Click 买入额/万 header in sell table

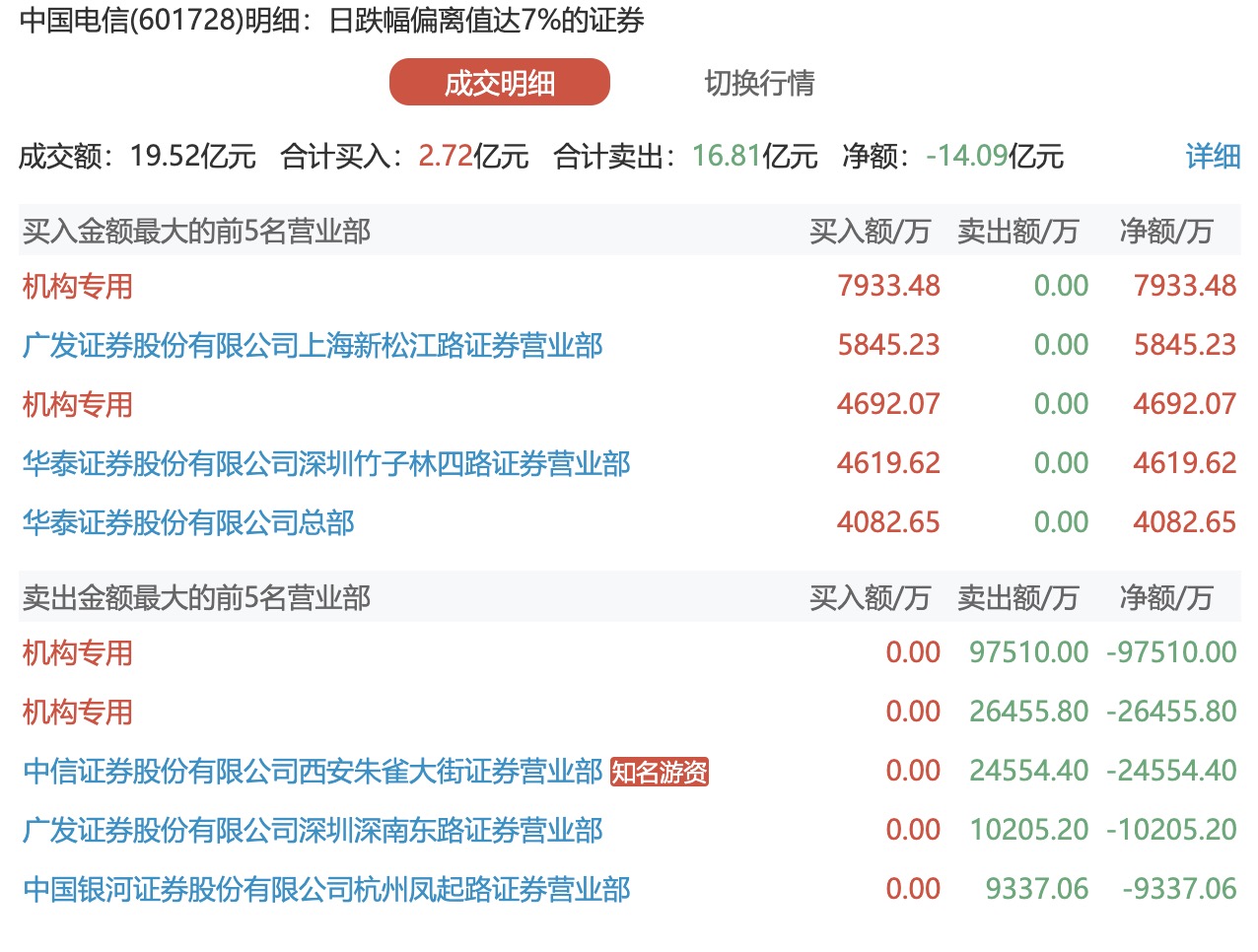tap(870, 598)
